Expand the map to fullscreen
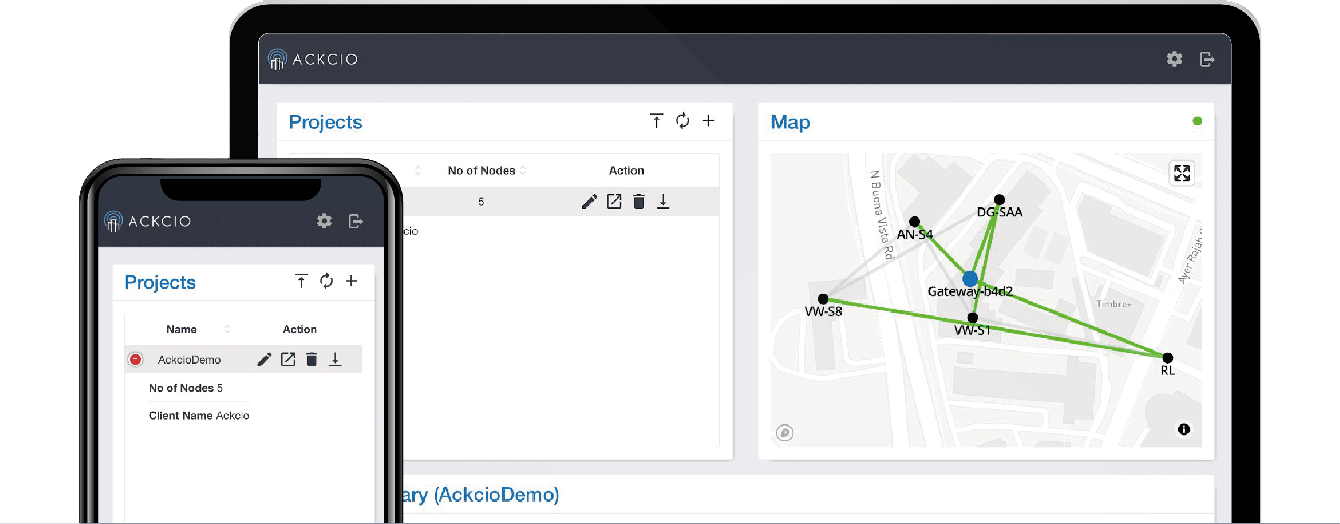Viewport: 1340px width, 524px height. pyautogui.click(x=1182, y=173)
